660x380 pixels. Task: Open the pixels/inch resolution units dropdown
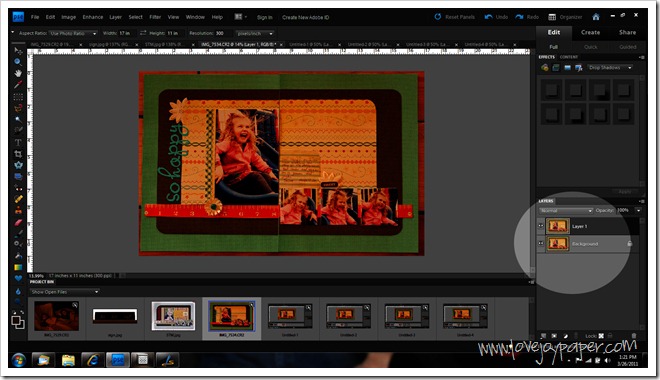point(255,33)
